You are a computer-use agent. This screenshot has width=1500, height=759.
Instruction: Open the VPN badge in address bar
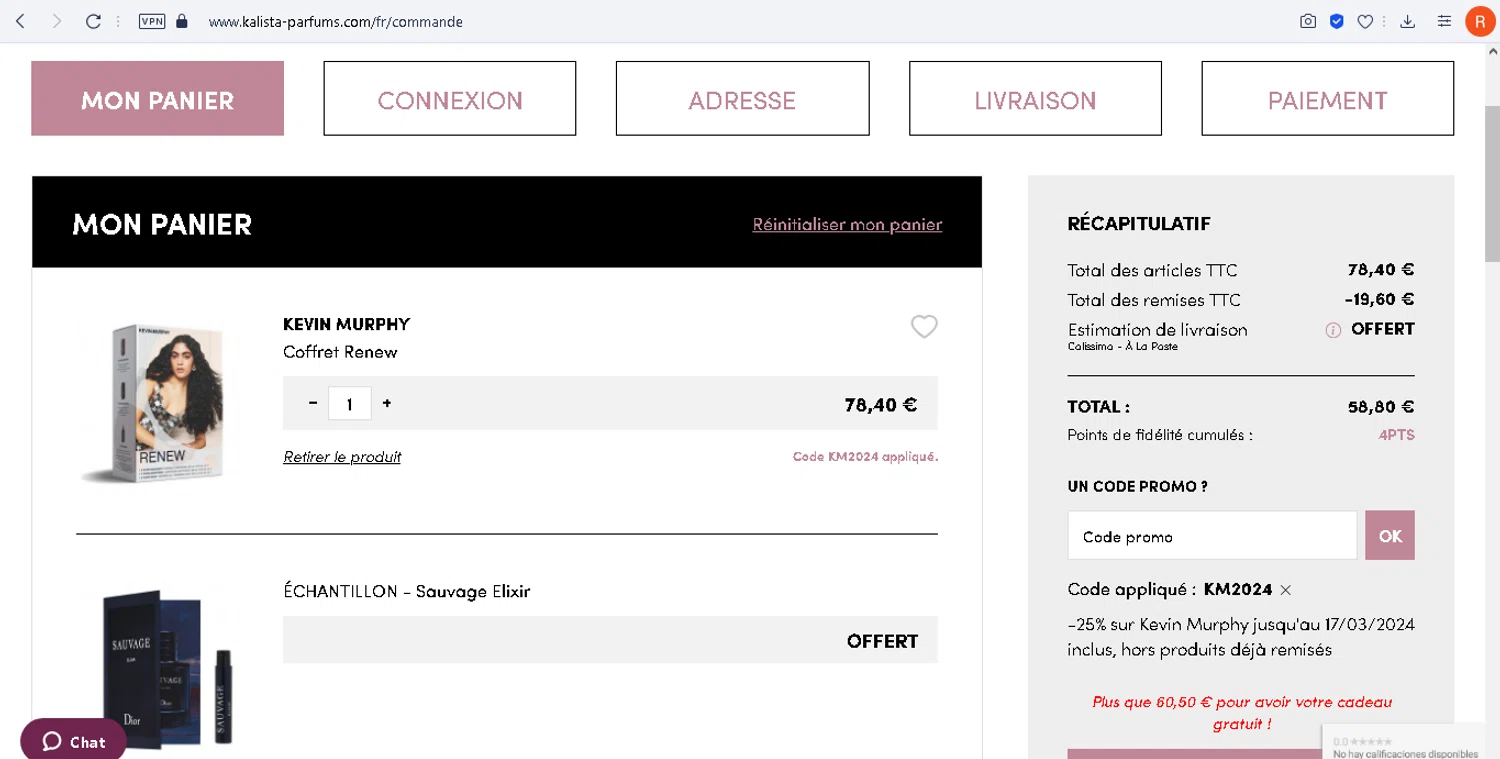click(x=152, y=21)
